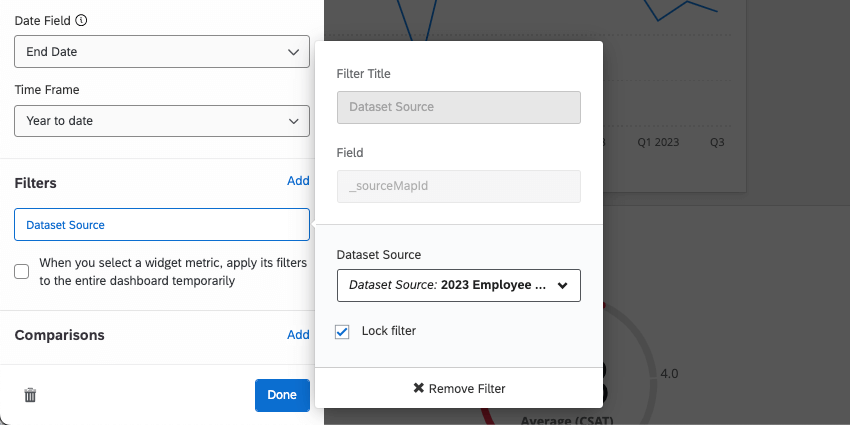Click the Date Field info icon
This screenshot has height=425, width=850.
coord(81,20)
